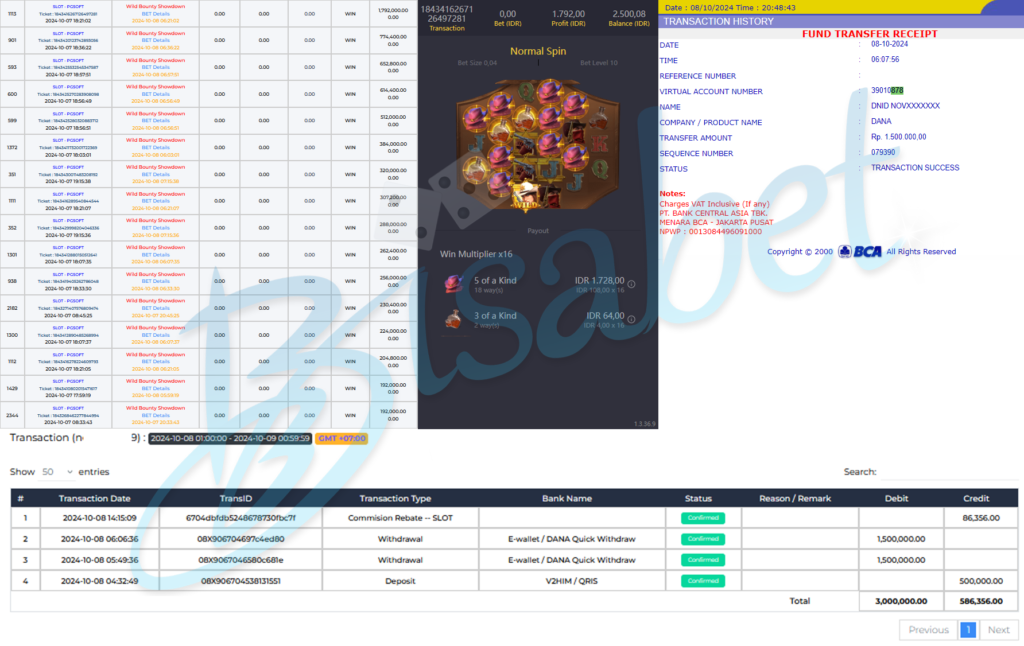The width and height of the screenshot is (1024, 646).
Task: Open BET Details for ticket row 593
Action: click(x=155, y=67)
